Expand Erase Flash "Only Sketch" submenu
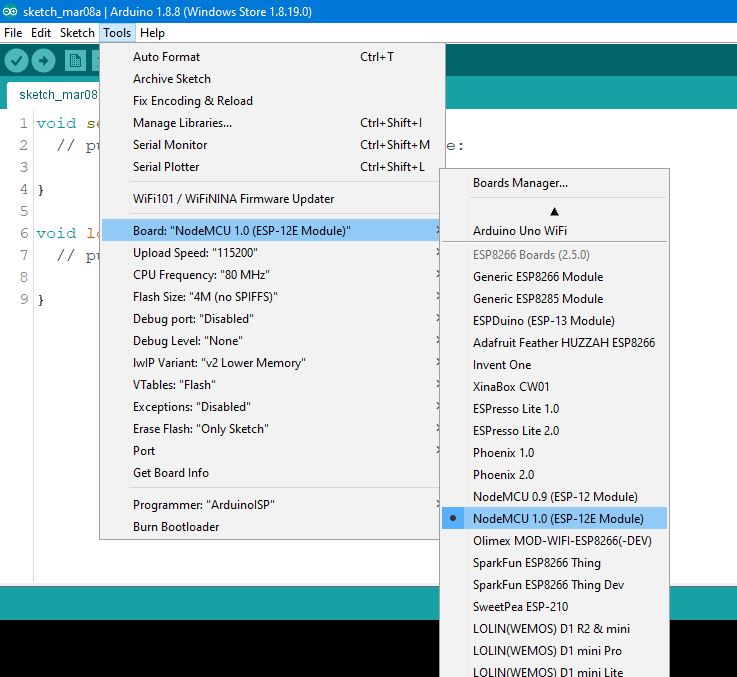This screenshot has height=677, width=737. [271, 429]
